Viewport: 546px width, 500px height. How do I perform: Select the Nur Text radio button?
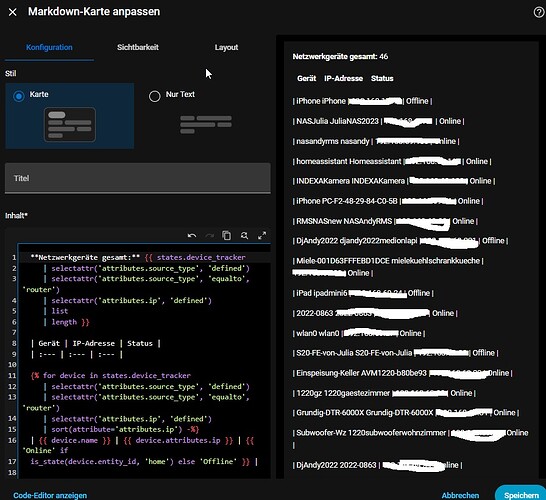[155, 96]
